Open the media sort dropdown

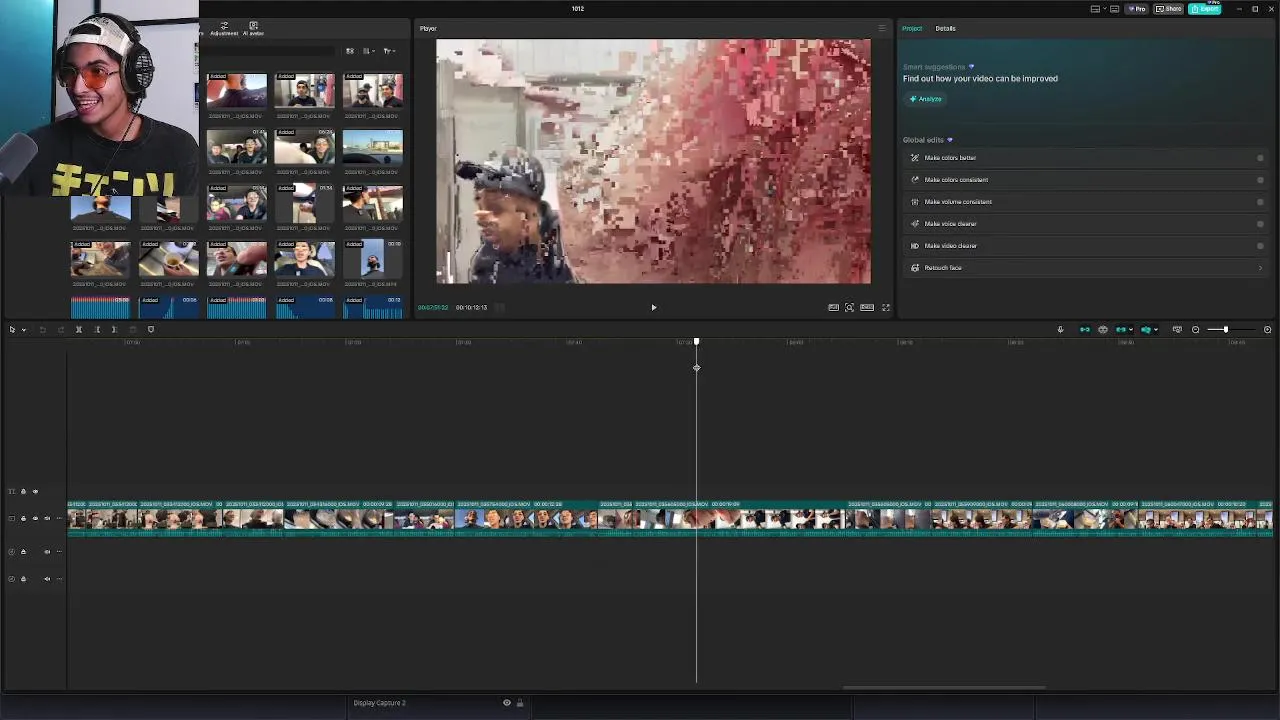tap(369, 51)
